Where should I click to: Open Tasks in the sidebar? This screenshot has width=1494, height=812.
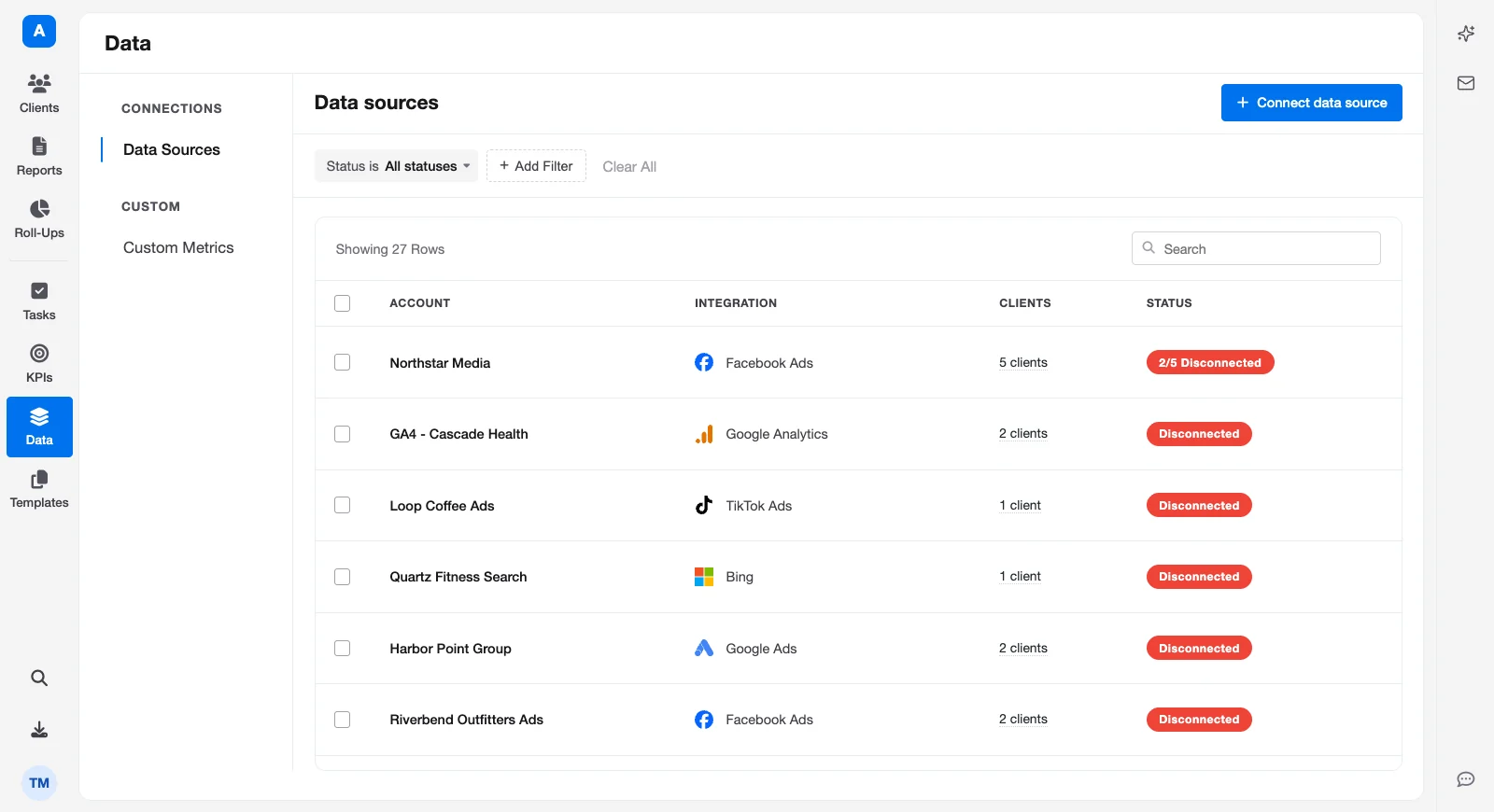coord(39,301)
